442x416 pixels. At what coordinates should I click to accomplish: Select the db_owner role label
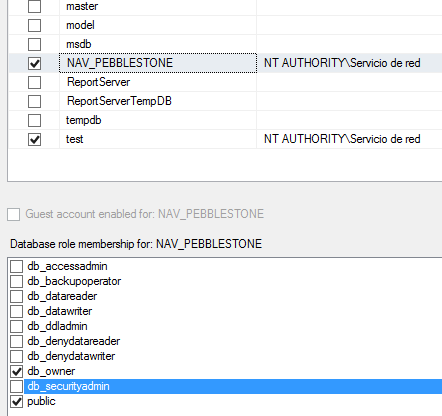point(51,371)
